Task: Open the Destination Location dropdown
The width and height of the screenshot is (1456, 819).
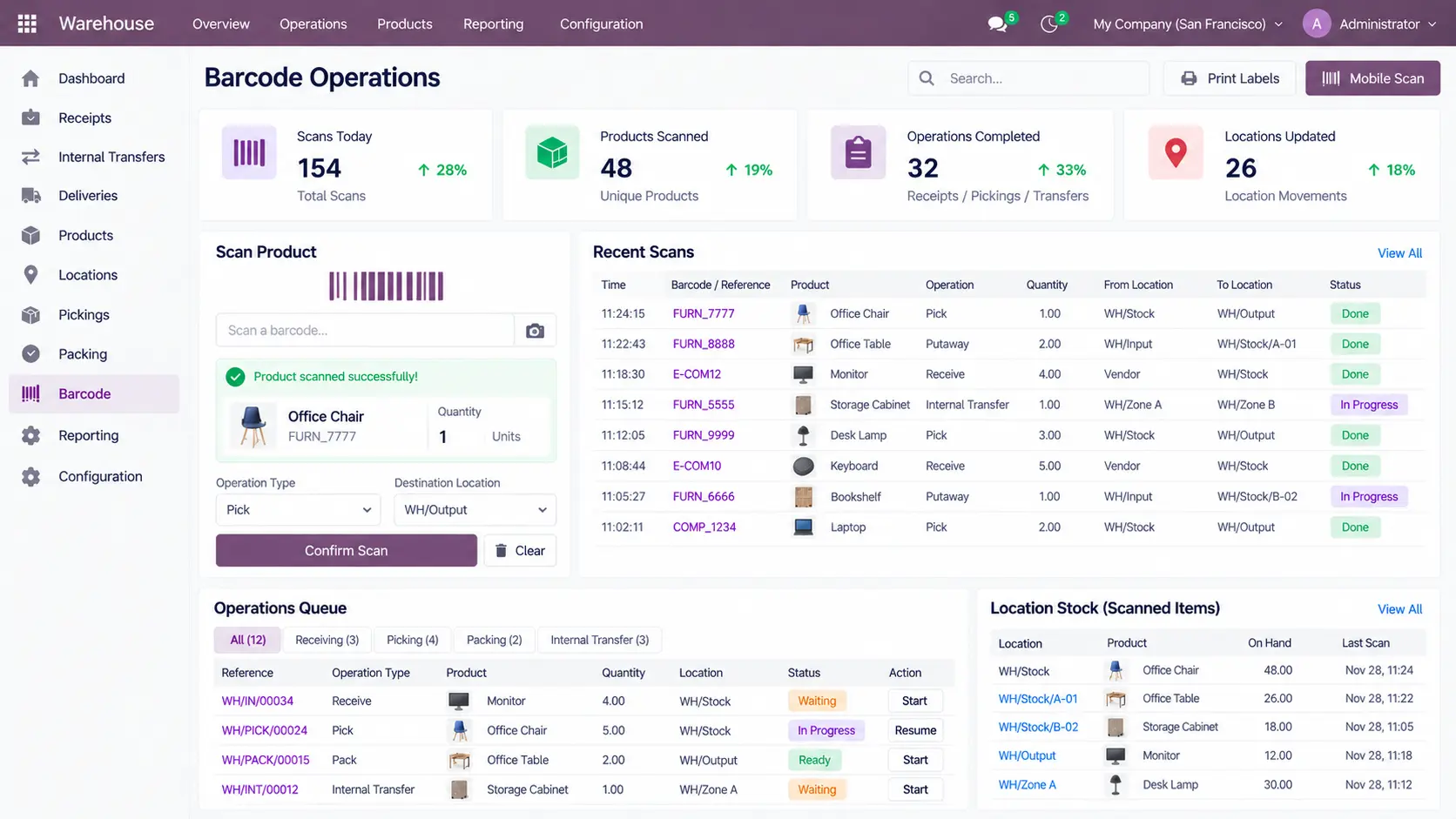Action: point(475,510)
